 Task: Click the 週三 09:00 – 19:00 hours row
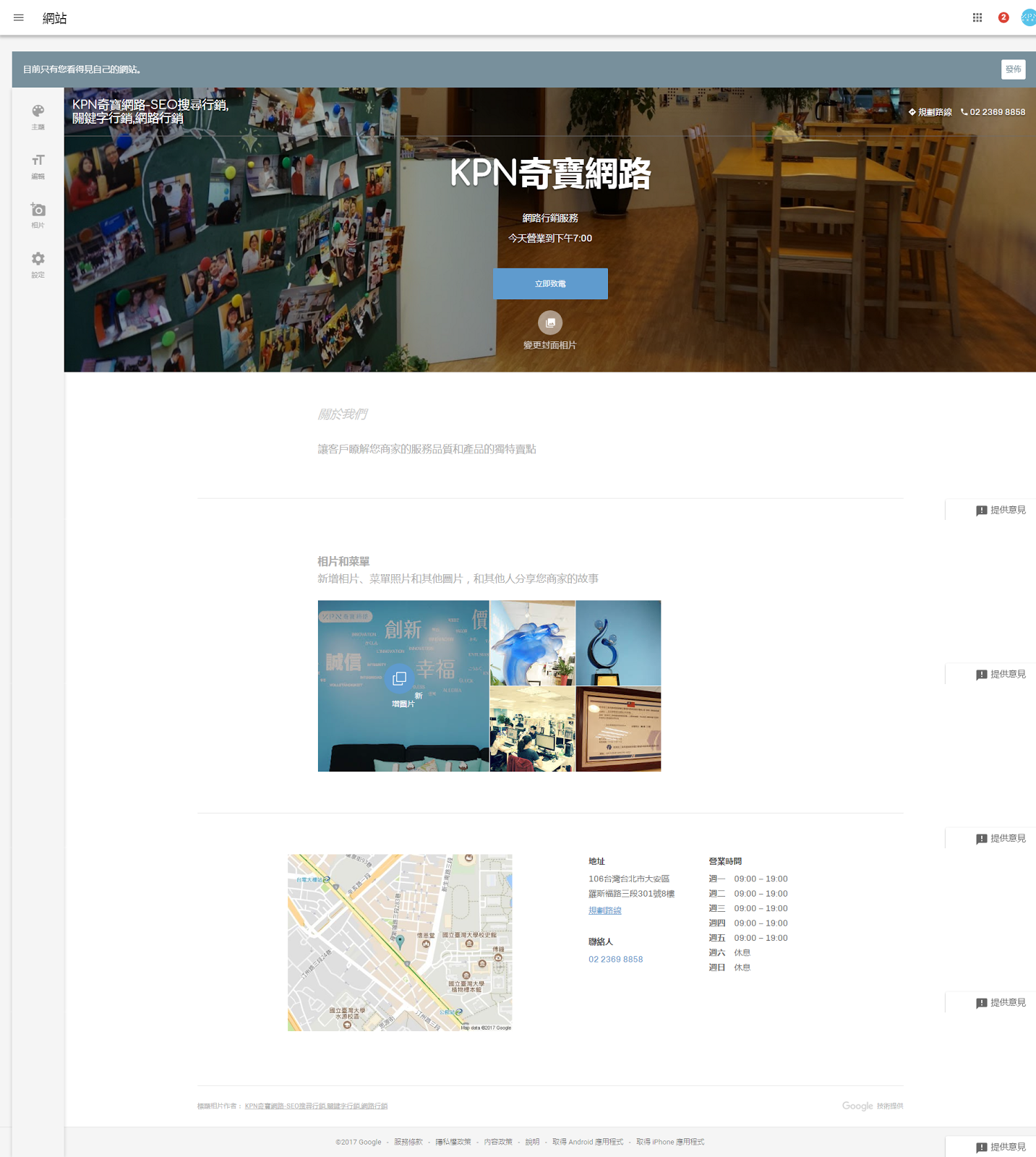pos(748,908)
